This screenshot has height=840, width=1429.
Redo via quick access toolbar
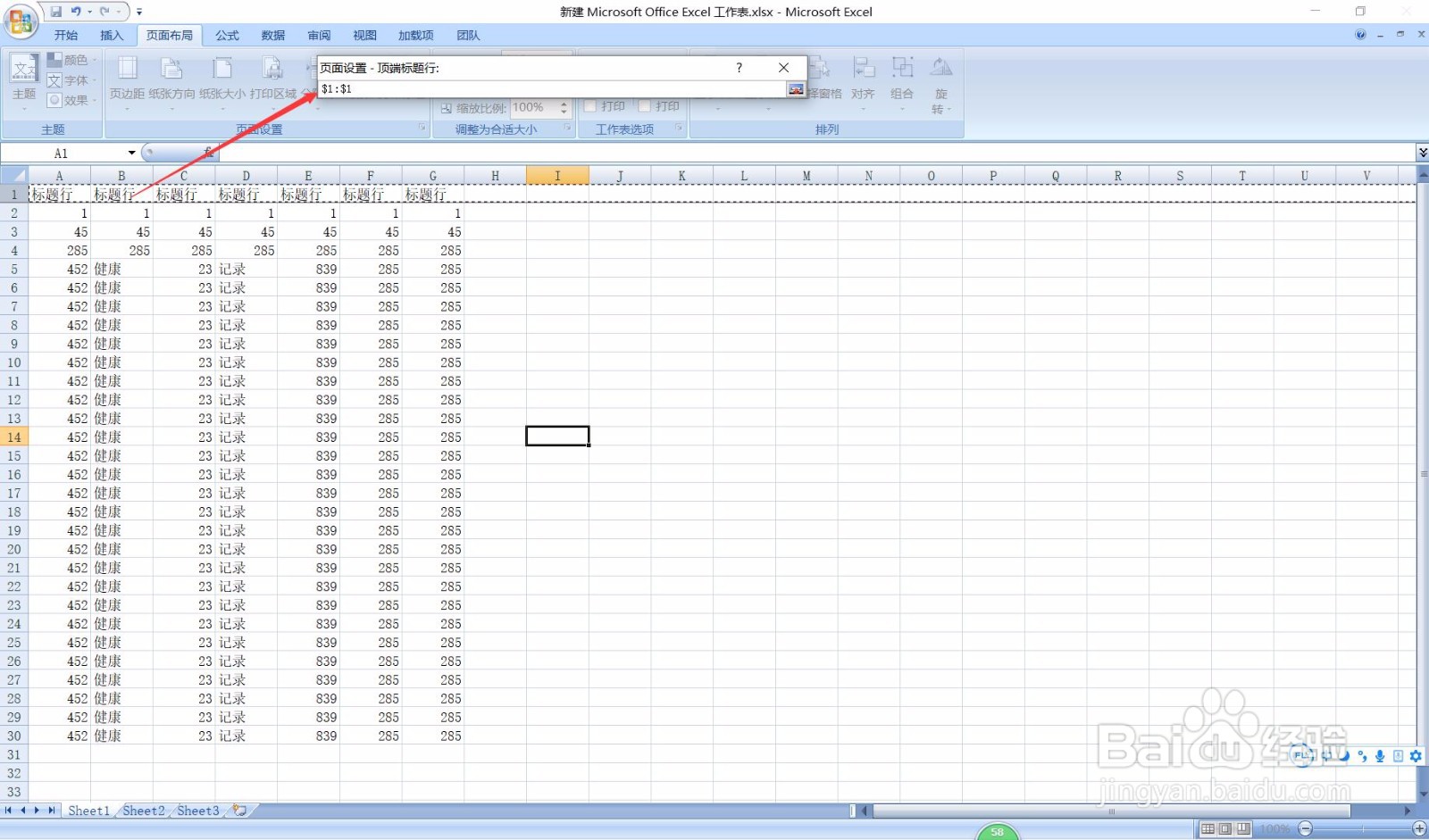click(104, 12)
